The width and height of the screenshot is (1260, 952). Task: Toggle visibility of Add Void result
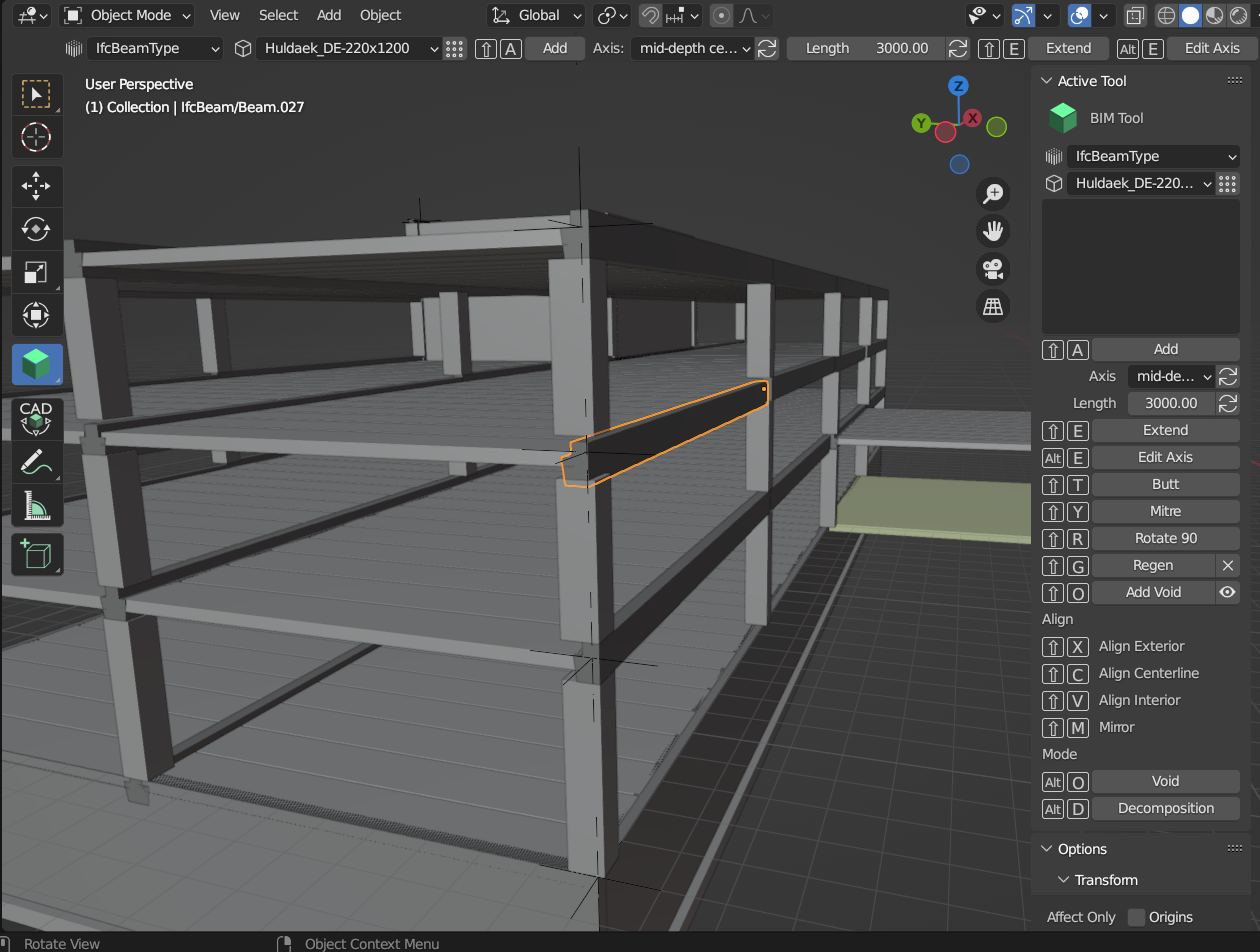[x=1227, y=592]
